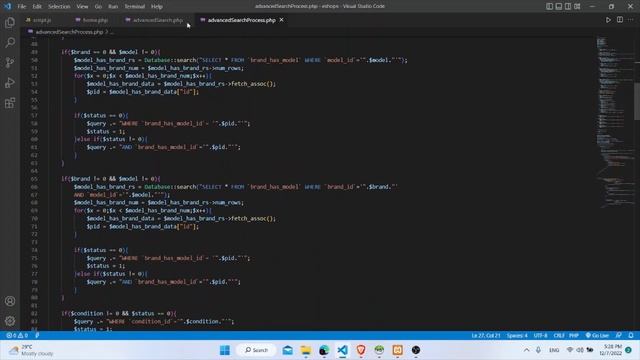
Task: Toggle the primary side bar layout icon
Action: coord(549,6)
